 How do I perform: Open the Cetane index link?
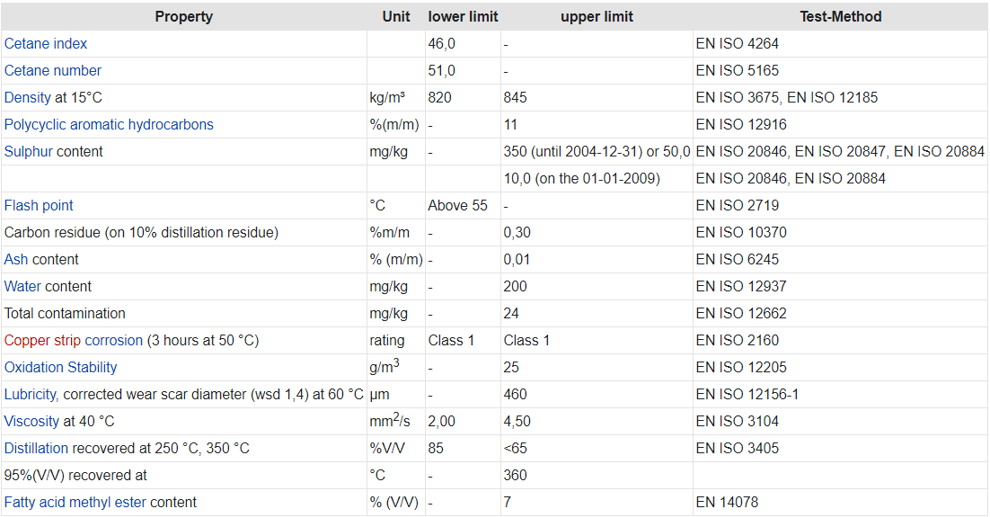coord(45,44)
